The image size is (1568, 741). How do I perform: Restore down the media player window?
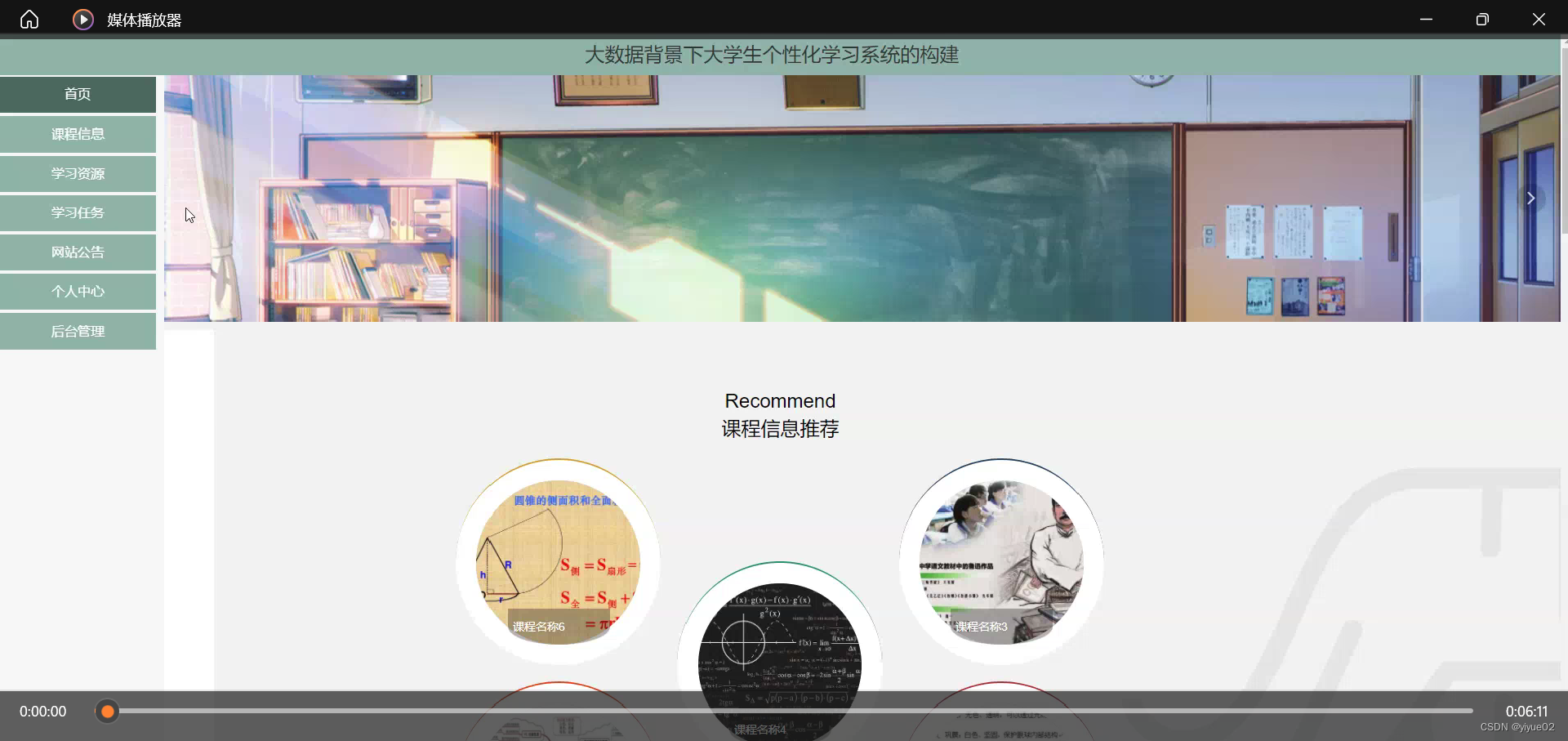click(1482, 19)
